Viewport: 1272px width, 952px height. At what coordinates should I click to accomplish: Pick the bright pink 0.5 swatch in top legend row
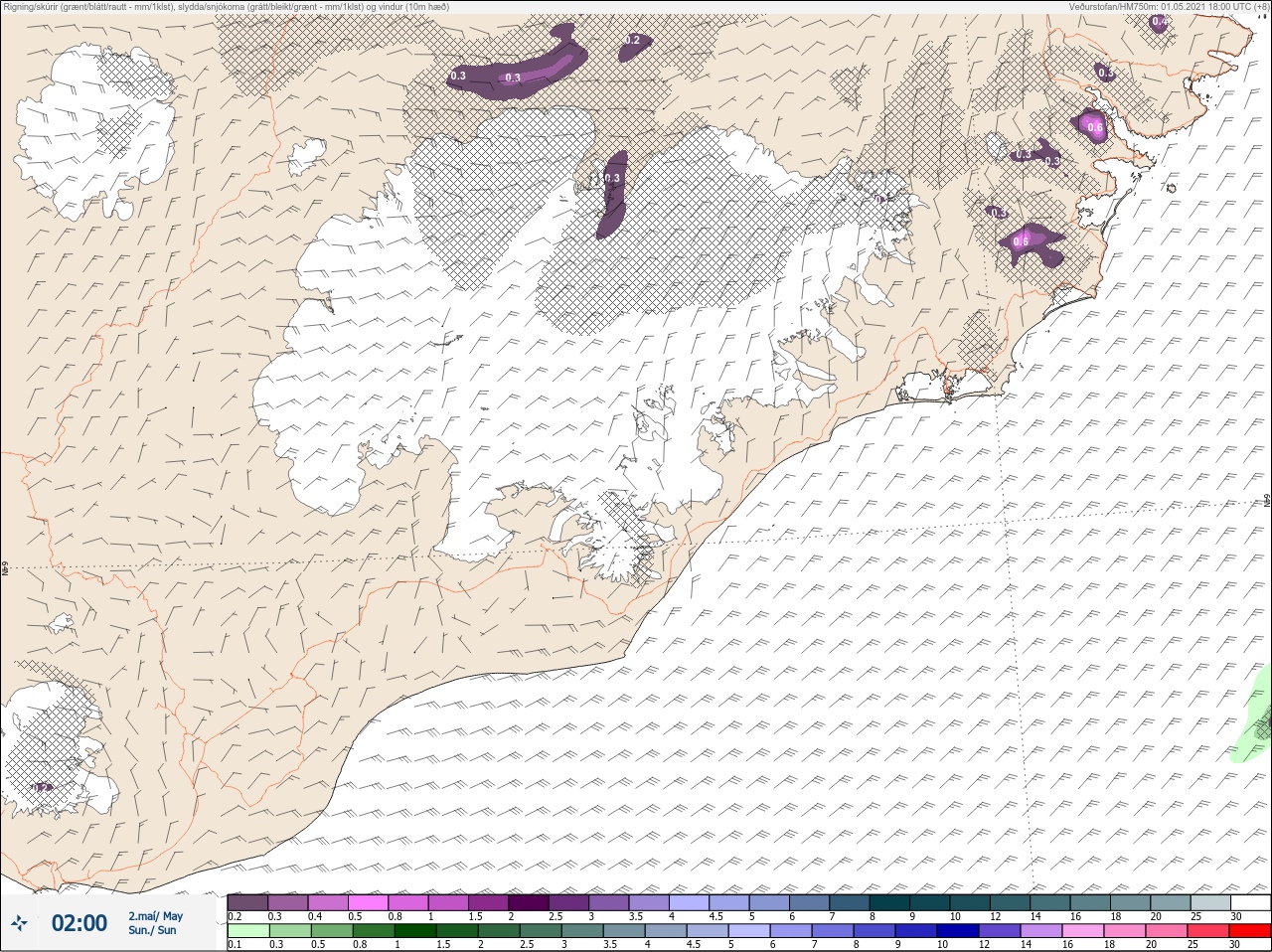[x=368, y=902]
